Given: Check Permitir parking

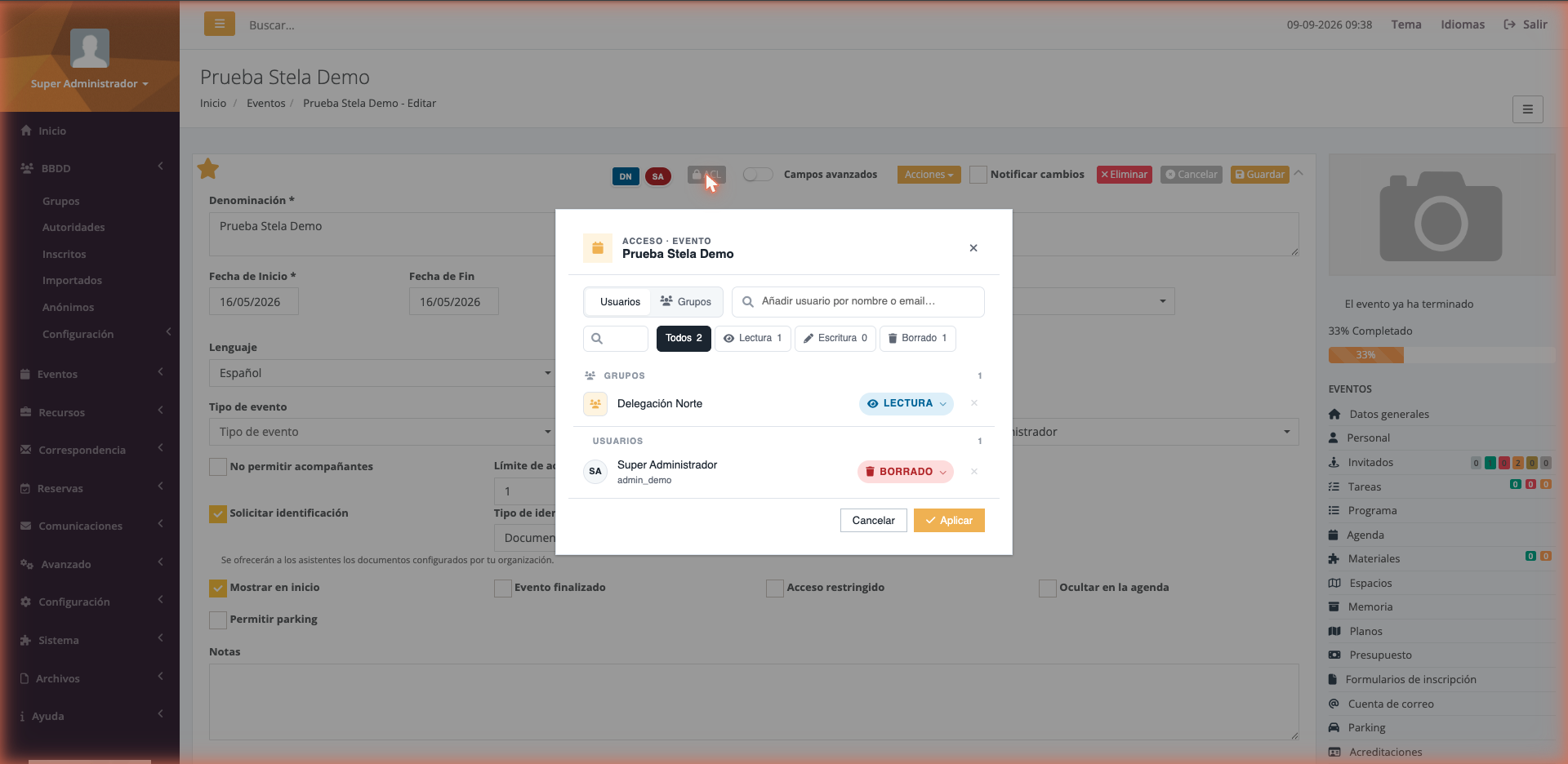Looking at the screenshot, I should [218, 620].
